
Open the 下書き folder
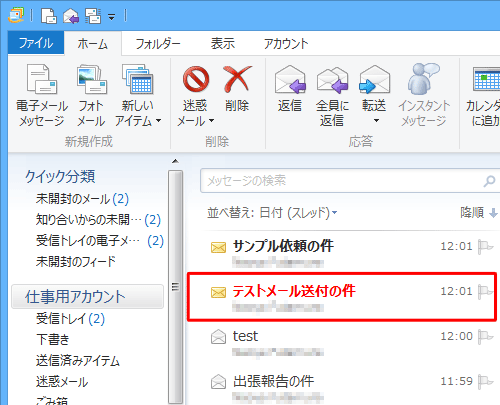[x=52, y=339]
